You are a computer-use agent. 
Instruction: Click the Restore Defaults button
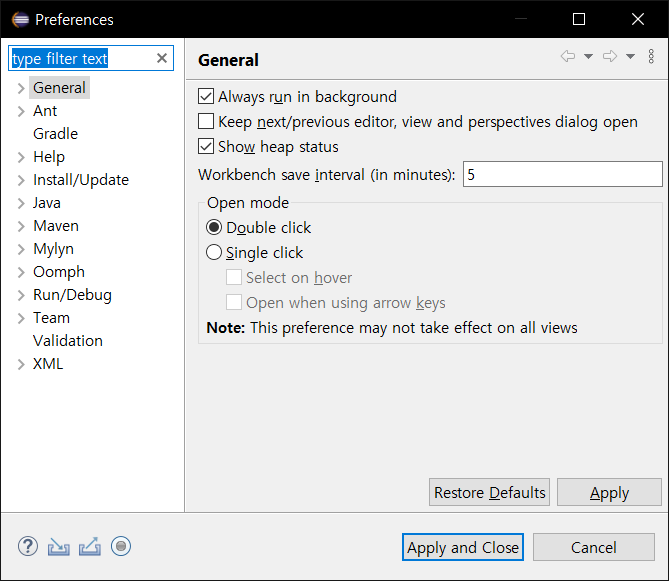pos(489,492)
